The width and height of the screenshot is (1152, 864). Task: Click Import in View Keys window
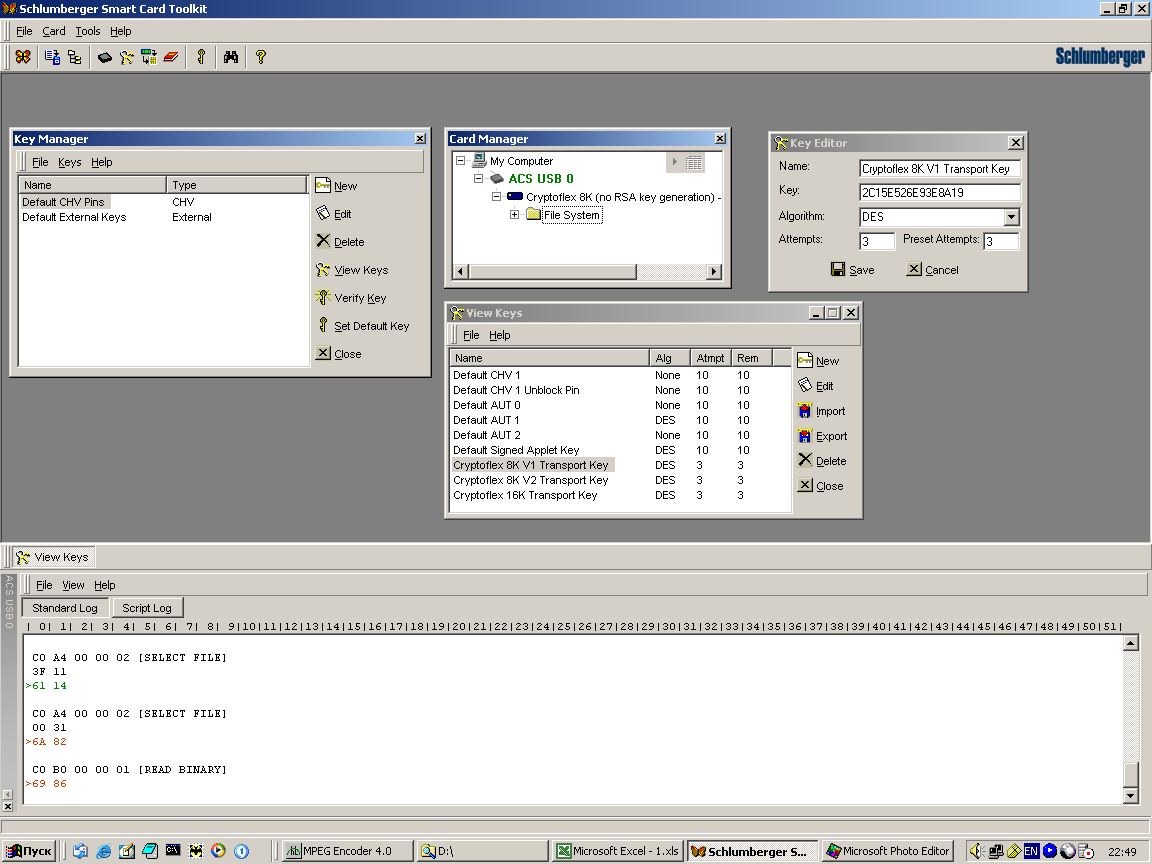click(821, 411)
